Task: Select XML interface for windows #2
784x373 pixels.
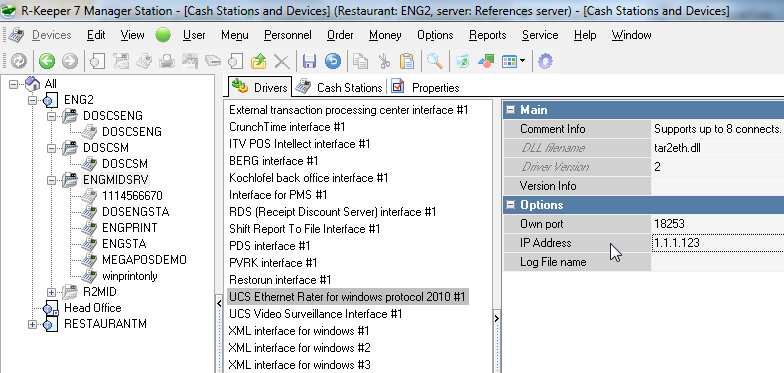Action: 300,348
